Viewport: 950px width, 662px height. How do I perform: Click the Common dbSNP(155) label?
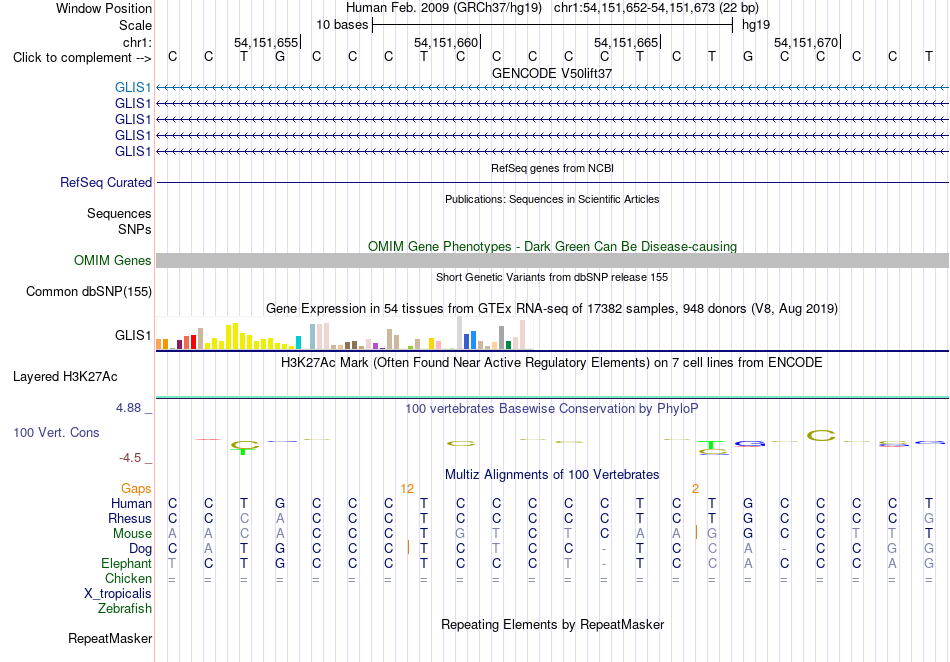tap(88, 291)
